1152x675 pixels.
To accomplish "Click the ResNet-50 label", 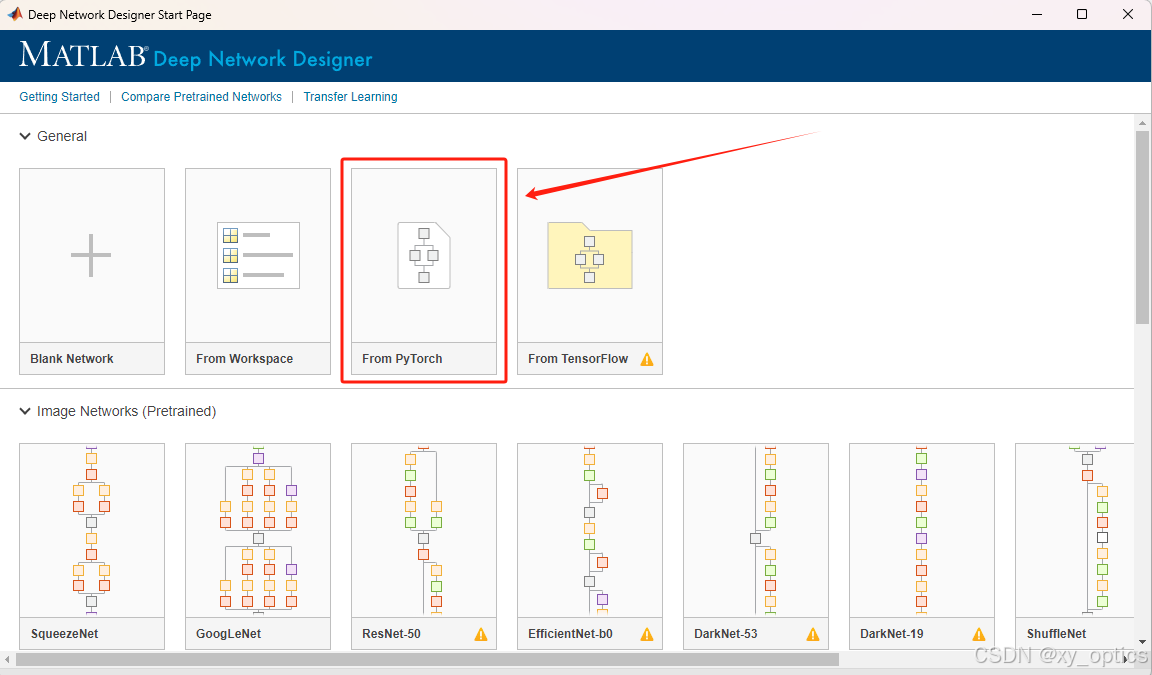I will 392,634.
